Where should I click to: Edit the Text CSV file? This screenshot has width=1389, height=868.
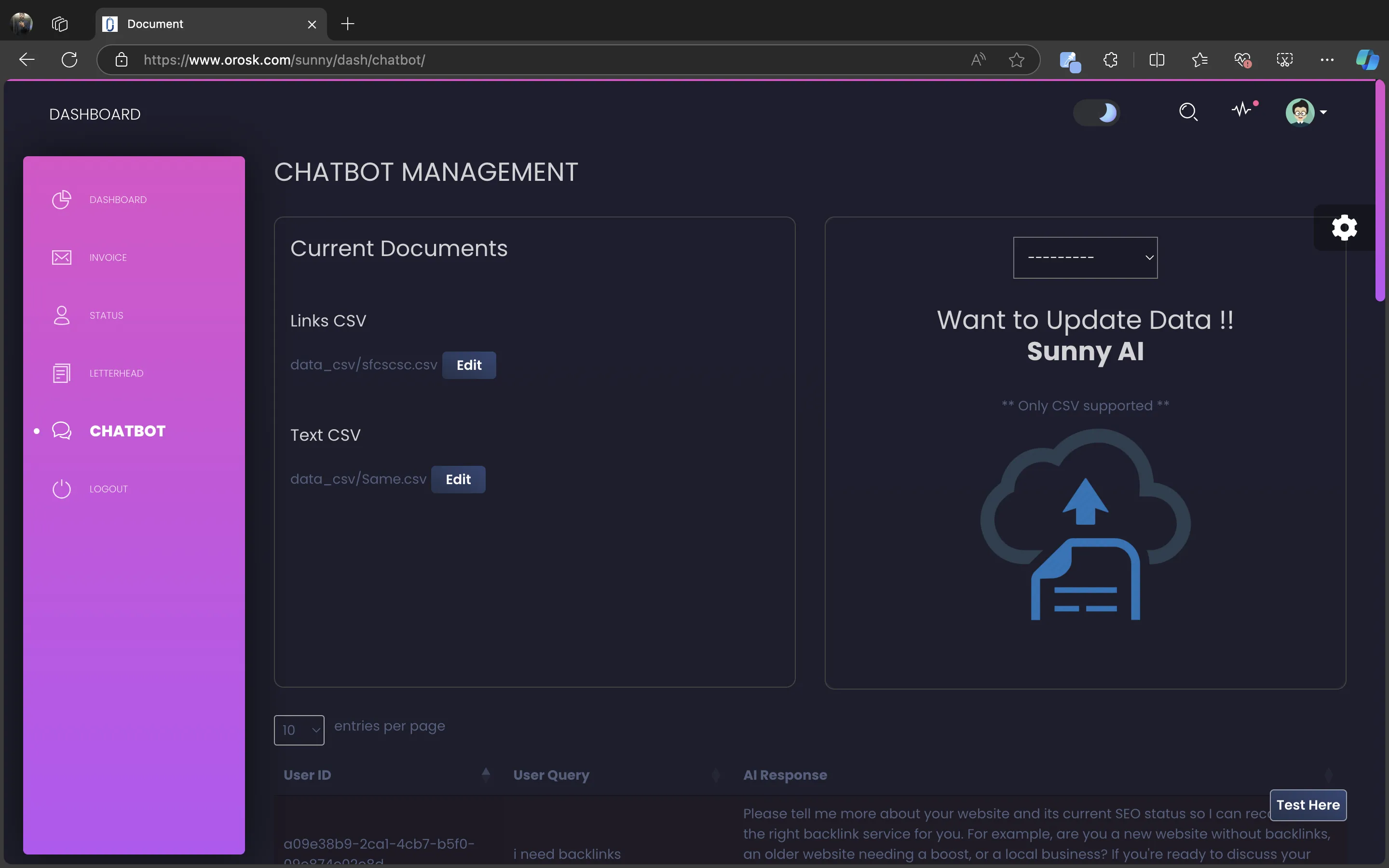(458, 479)
